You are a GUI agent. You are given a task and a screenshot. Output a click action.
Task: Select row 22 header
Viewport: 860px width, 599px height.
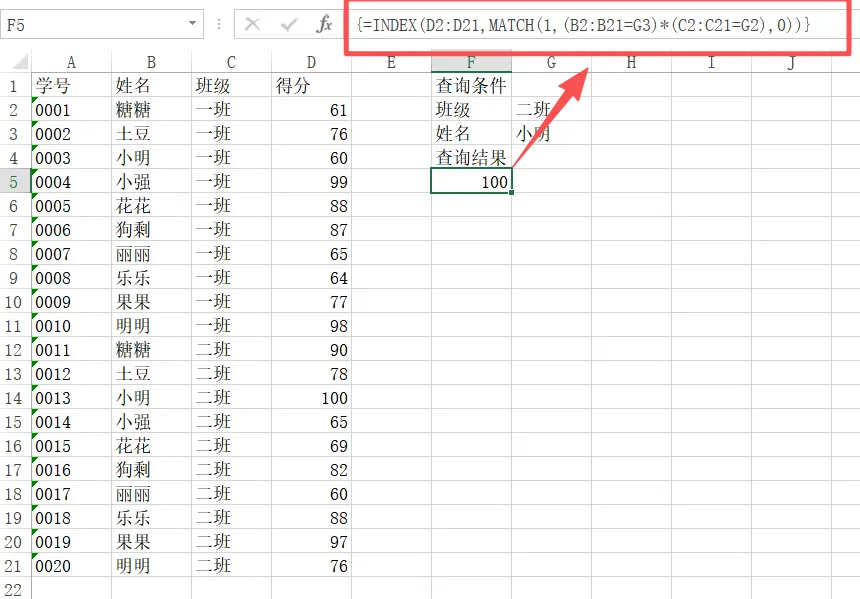[14, 589]
